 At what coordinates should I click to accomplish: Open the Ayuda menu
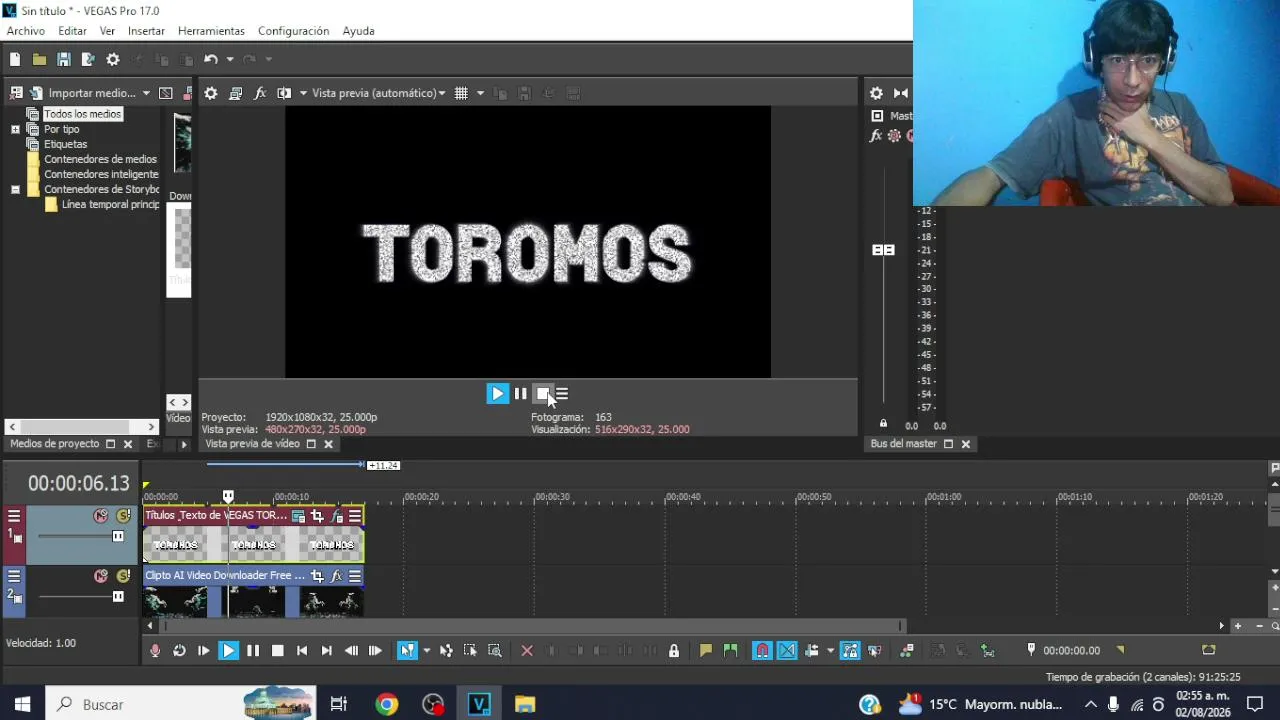click(x=358, y=31)
